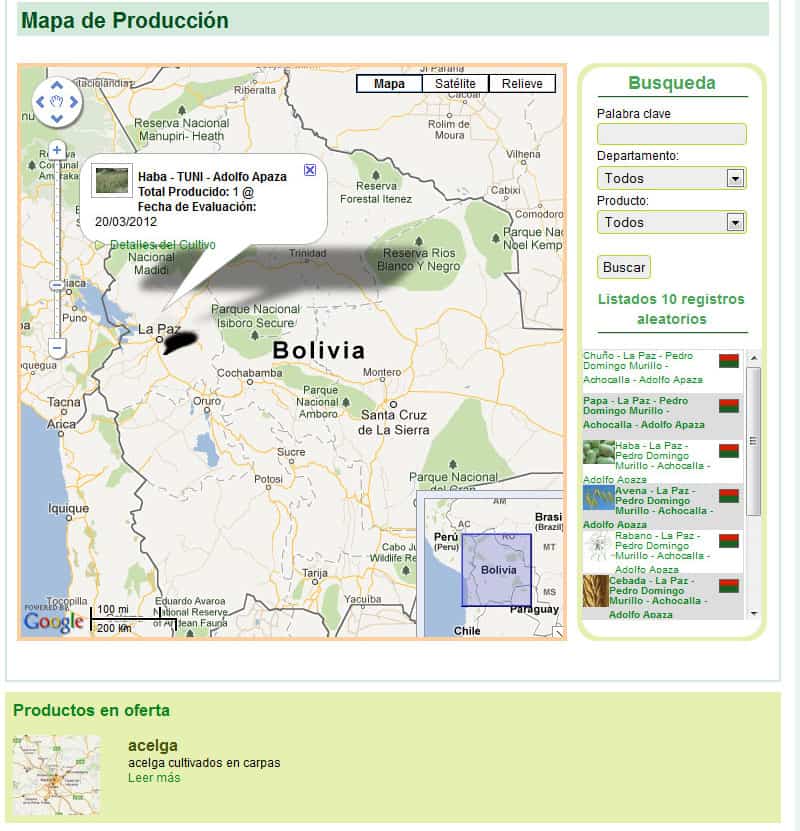Switch to the Mapa view
The height and width of the screenshot is (831, 800).
coord(389,84)
